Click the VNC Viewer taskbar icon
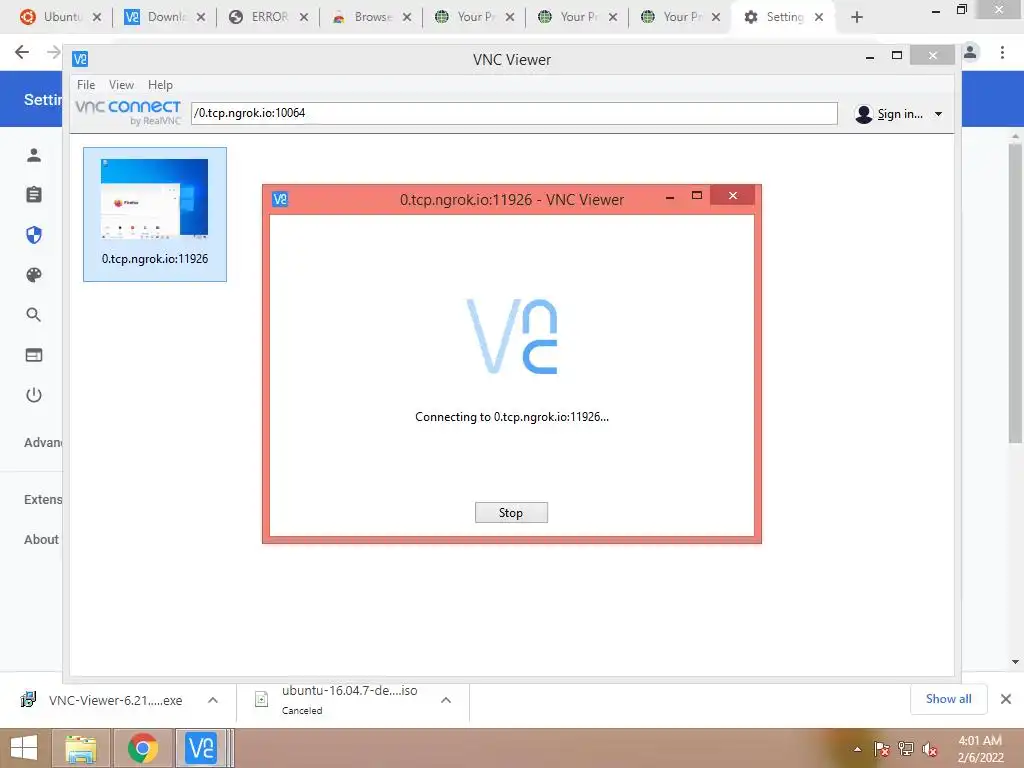The image size is (1024, 768). [201, 748]
